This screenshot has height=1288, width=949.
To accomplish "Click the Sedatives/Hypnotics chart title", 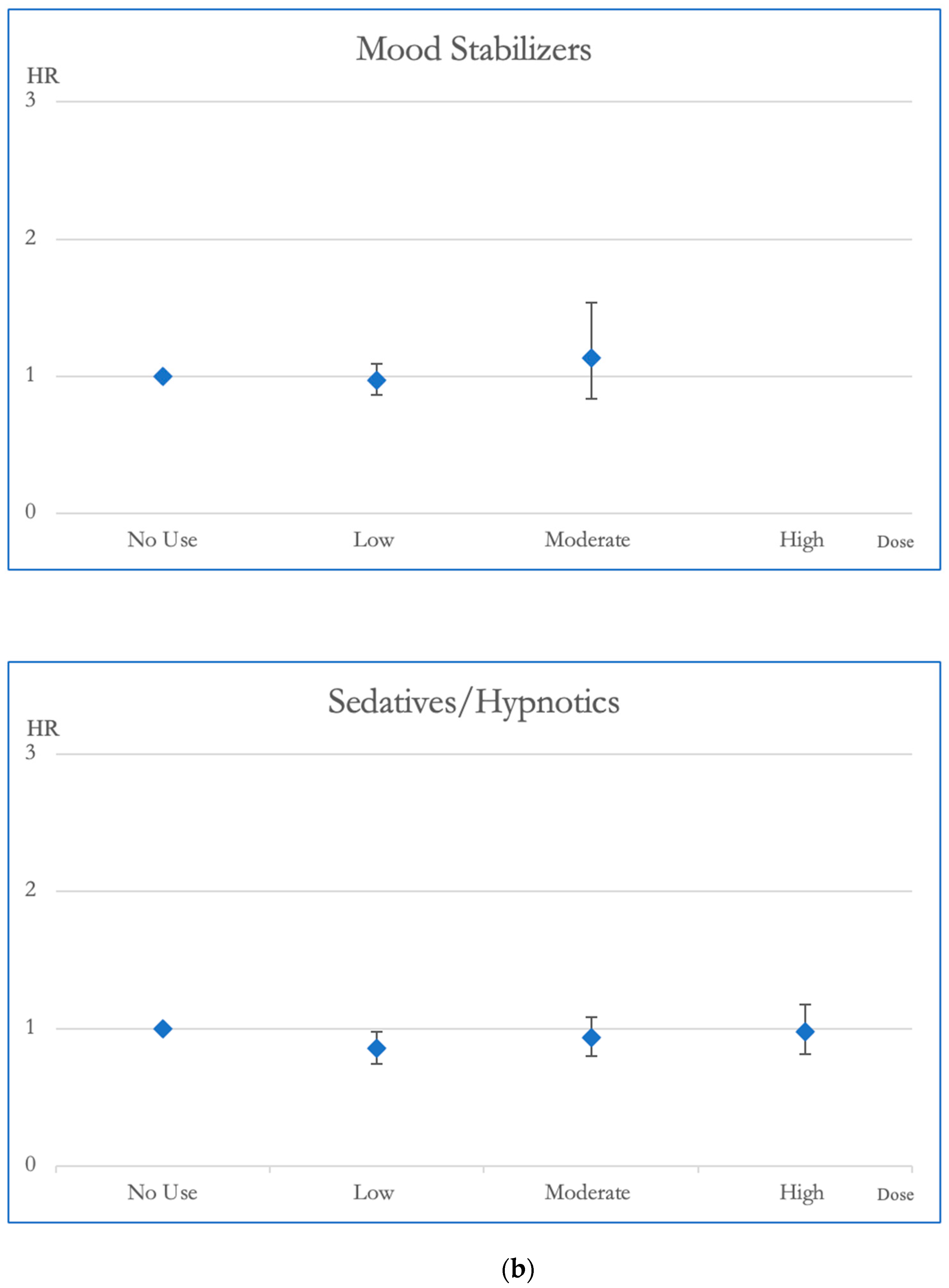I will 473,702.
